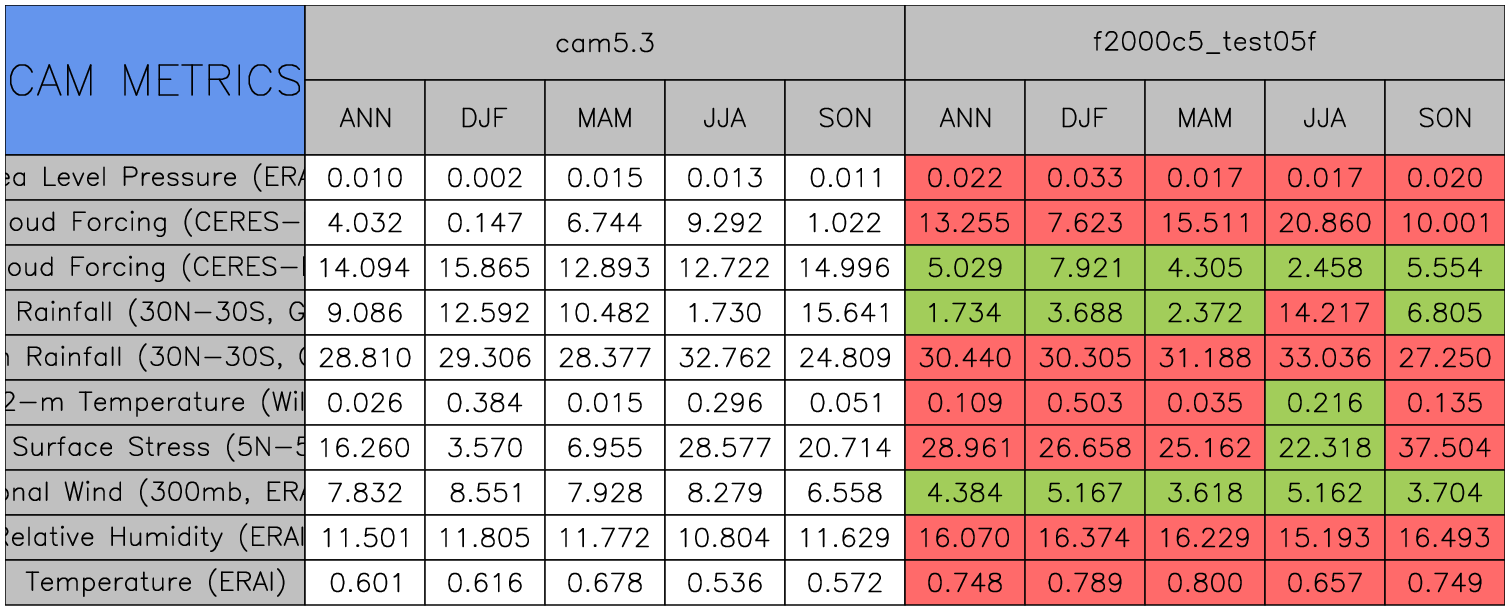Select the Relative Humidity row label

[155, 538]
